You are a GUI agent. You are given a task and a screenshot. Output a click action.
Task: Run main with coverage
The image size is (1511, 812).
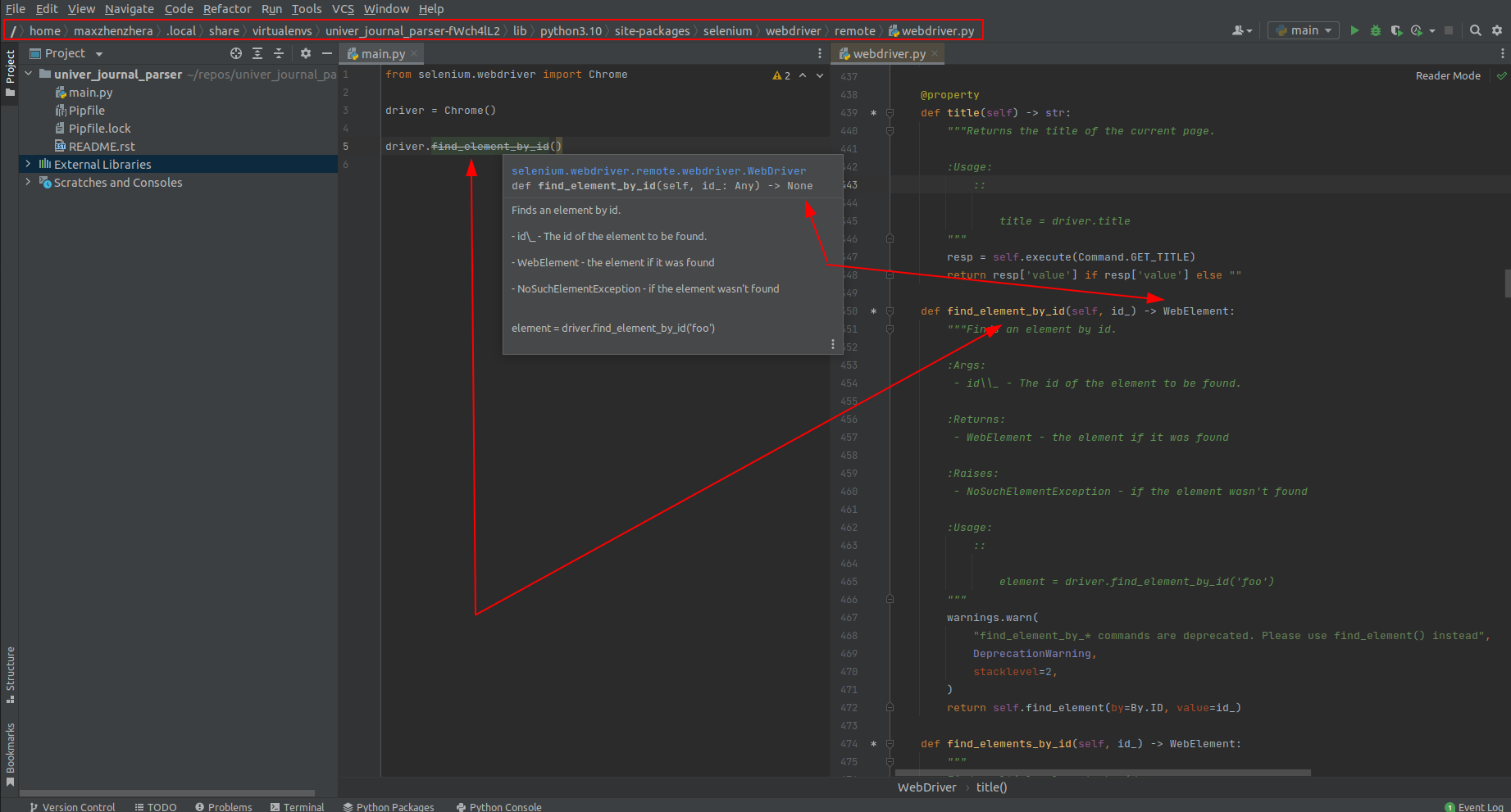(x=1396, y=30)
